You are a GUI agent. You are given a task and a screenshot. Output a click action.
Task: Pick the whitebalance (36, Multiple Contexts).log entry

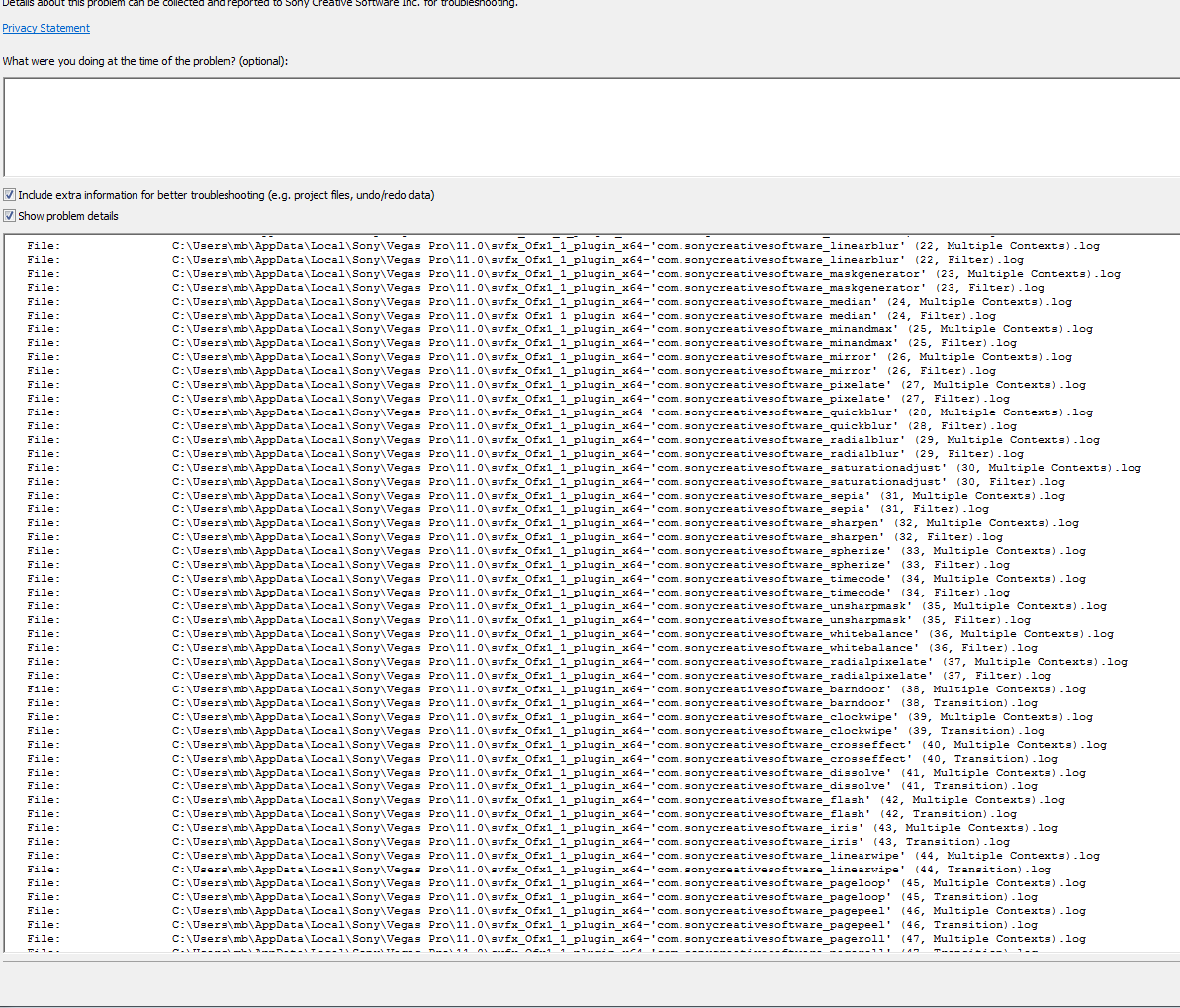(x=571, y=634)
